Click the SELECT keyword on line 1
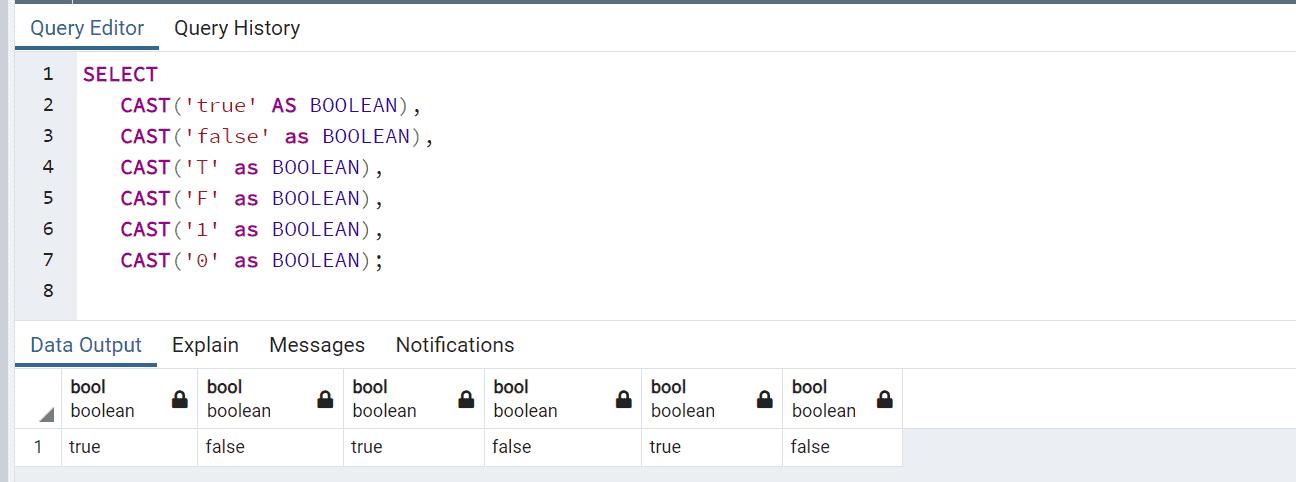This screenshot has height=482, width=1296. (120, 74)
